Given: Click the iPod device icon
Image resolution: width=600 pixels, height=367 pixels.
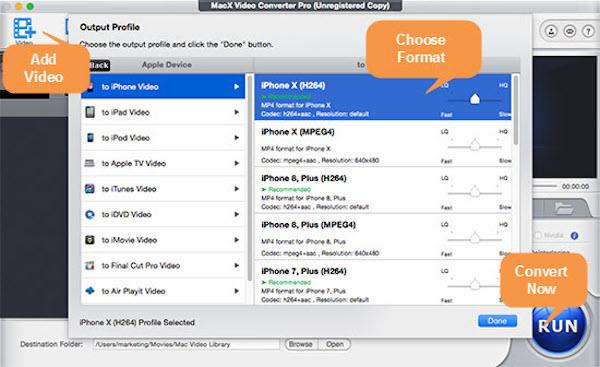Looking at the screenshot, I should (x=90, y=138).
